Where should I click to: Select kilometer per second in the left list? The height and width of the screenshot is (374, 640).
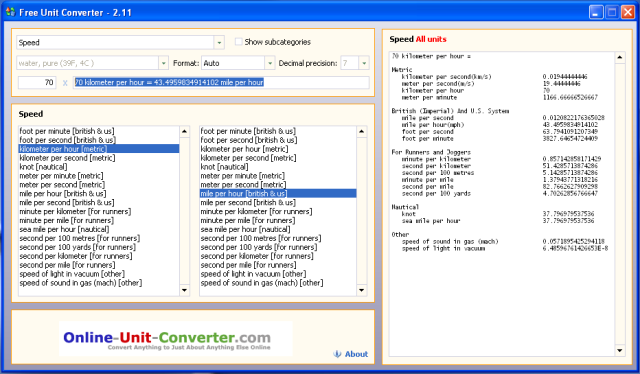pyautogui.click(x=99, y=158)
